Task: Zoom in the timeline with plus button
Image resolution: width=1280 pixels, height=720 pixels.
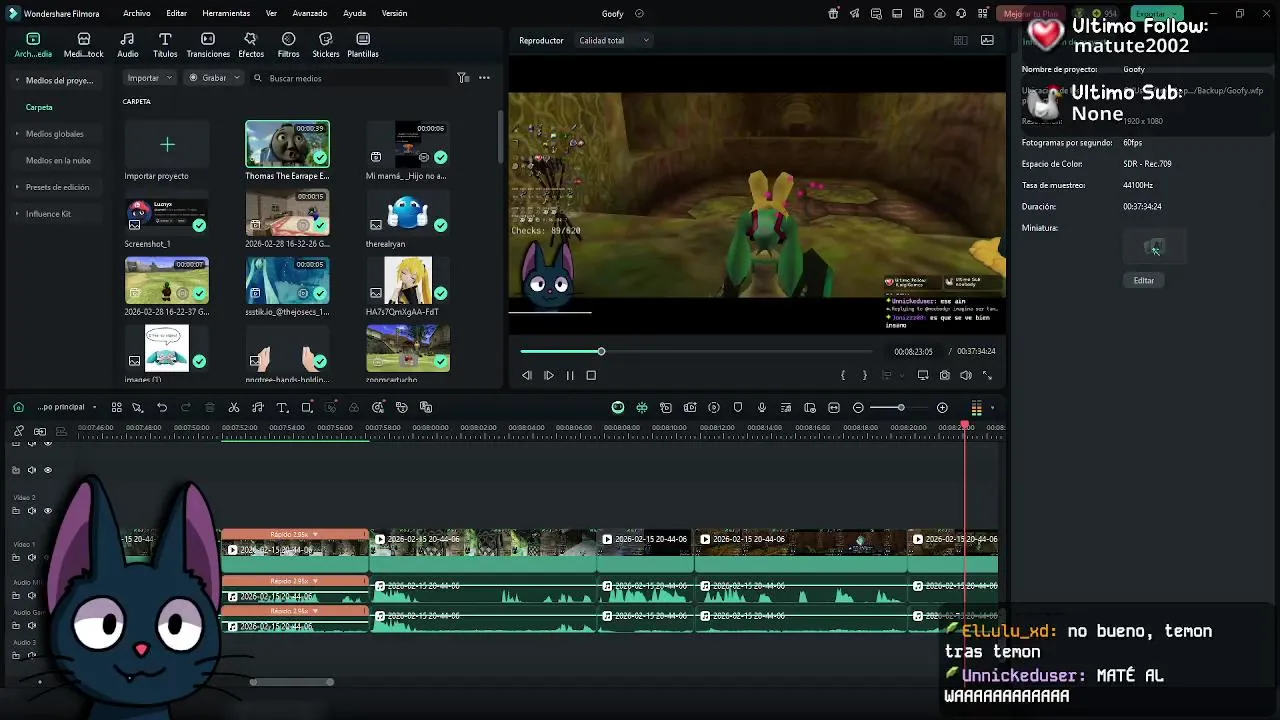Action: point(942,408)
